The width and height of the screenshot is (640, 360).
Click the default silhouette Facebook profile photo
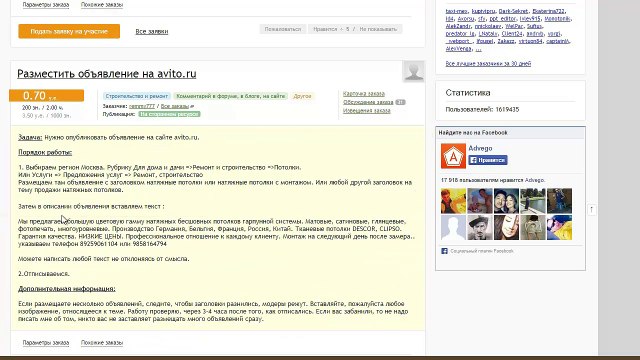pos(453,227)
